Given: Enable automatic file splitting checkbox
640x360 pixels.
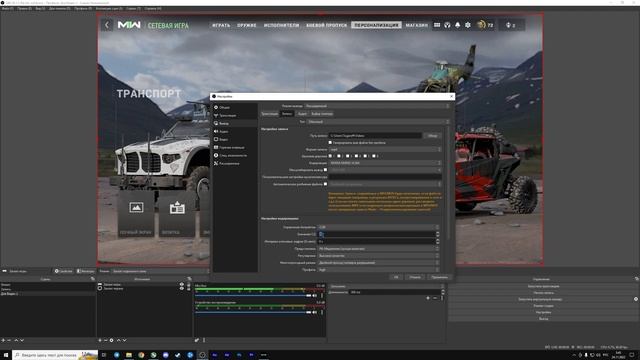Looking at the screenshot, I should click(325, 184).
